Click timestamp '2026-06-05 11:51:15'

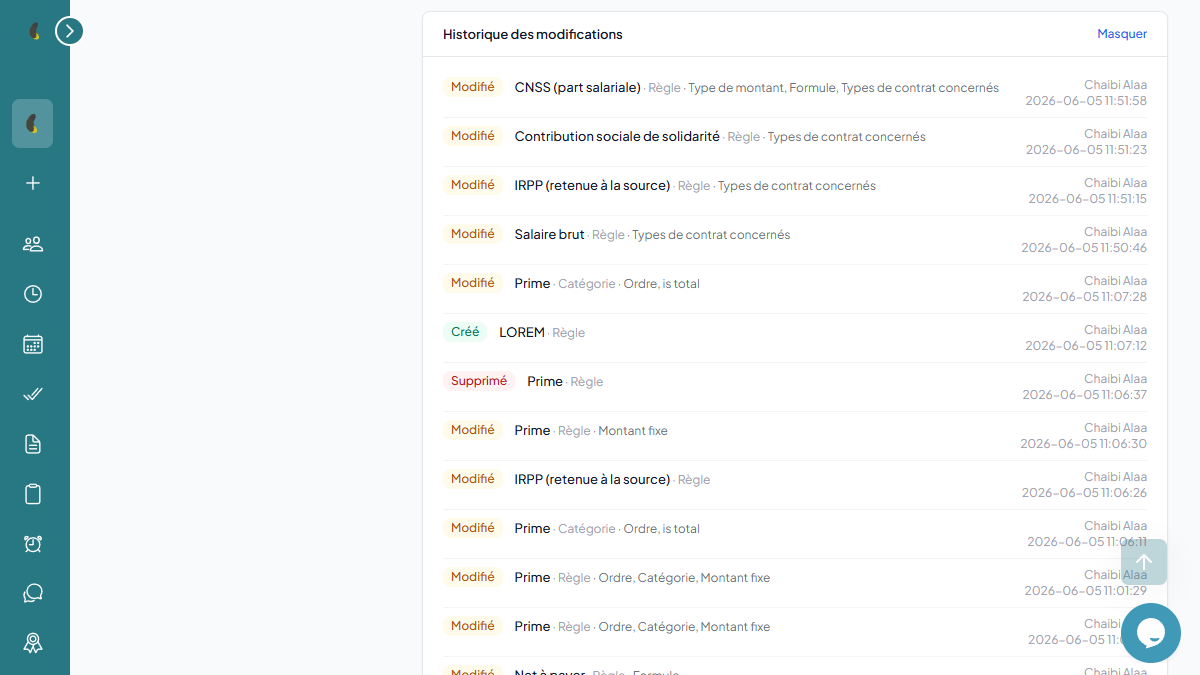(1088, 199)
